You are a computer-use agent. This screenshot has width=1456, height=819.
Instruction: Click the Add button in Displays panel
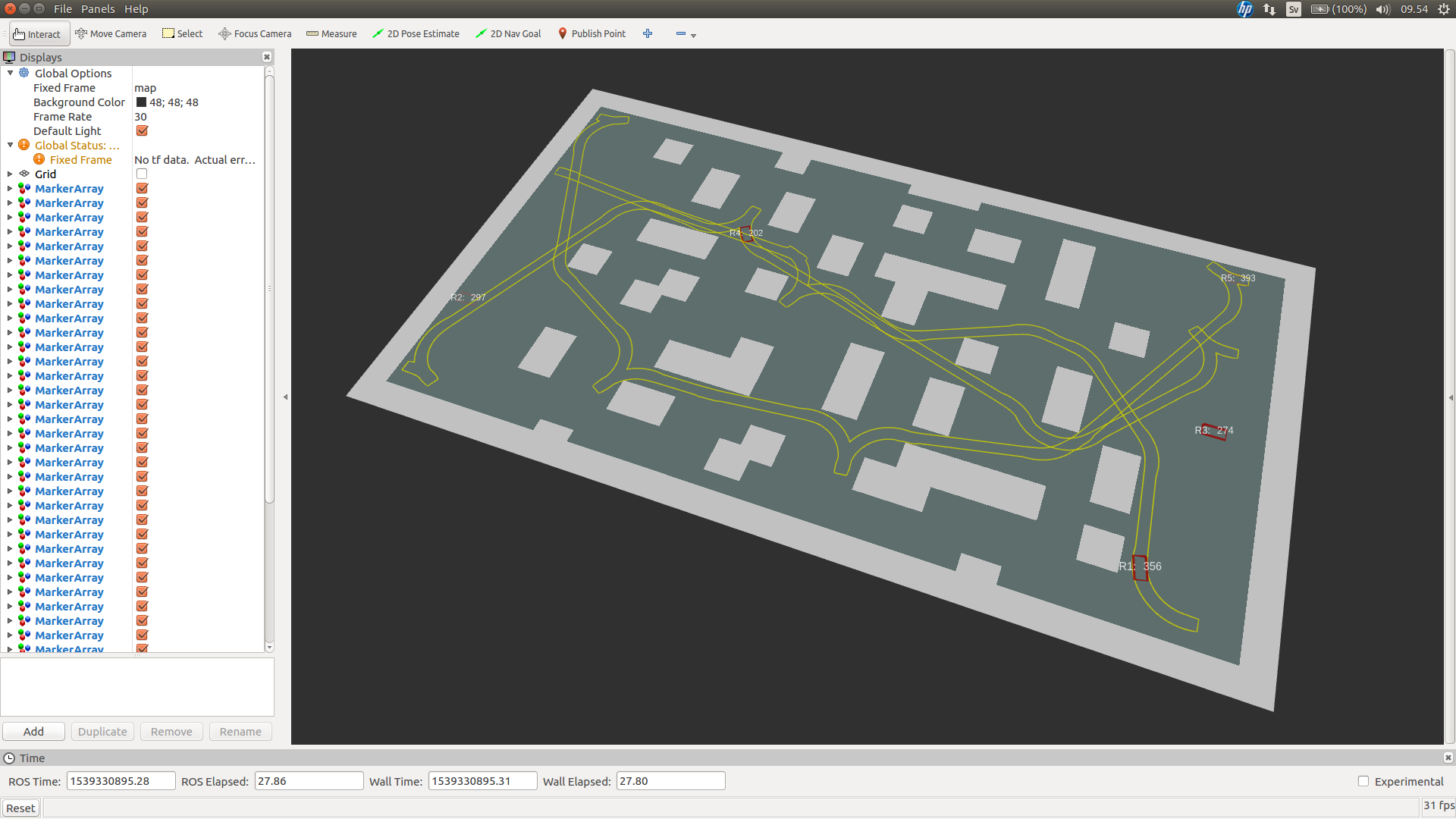point(34,731)
